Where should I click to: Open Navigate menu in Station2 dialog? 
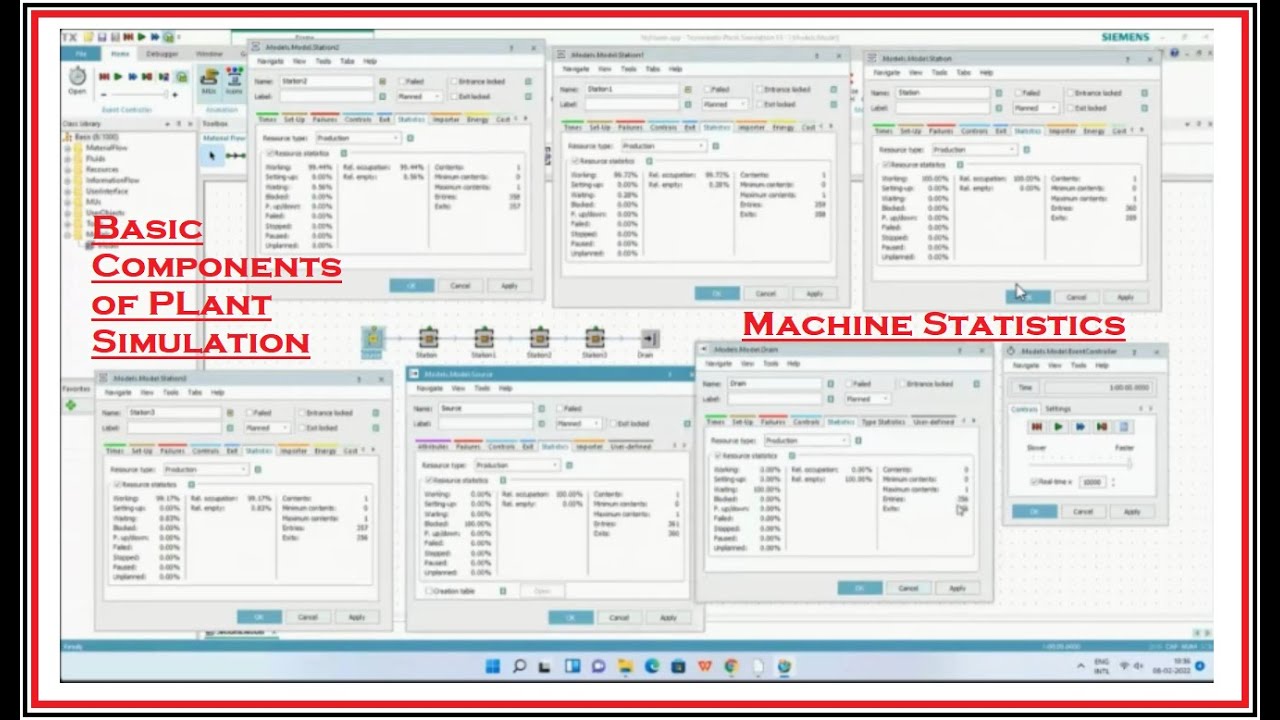click(270, 61)
